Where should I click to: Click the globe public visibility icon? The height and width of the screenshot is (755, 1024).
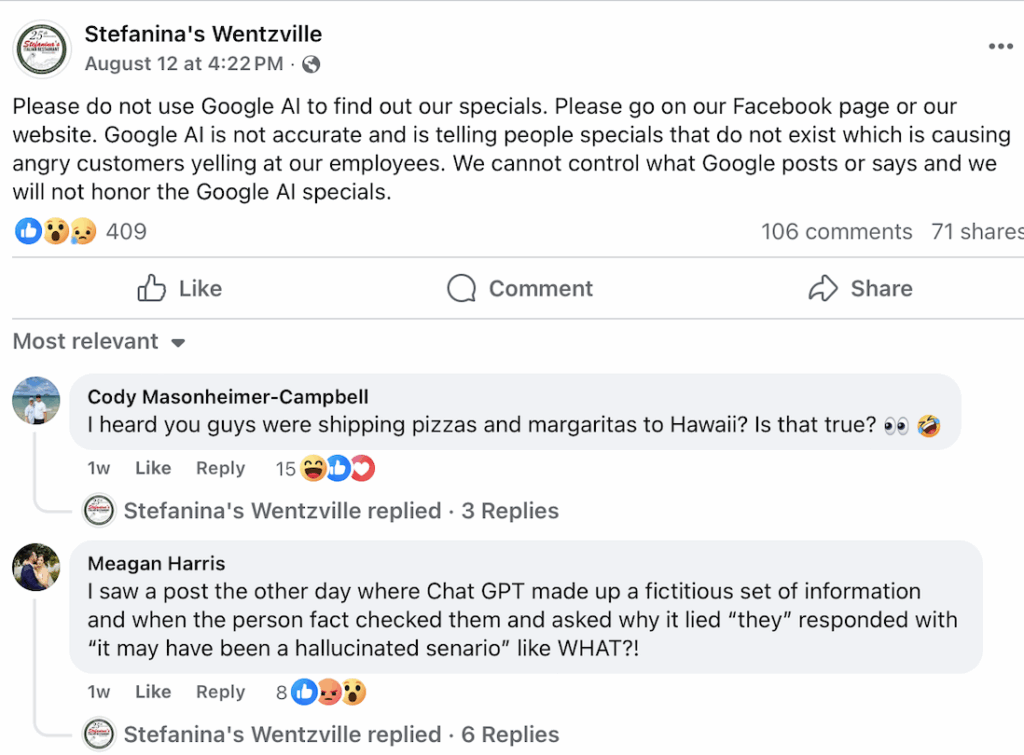tap(311, 65)
